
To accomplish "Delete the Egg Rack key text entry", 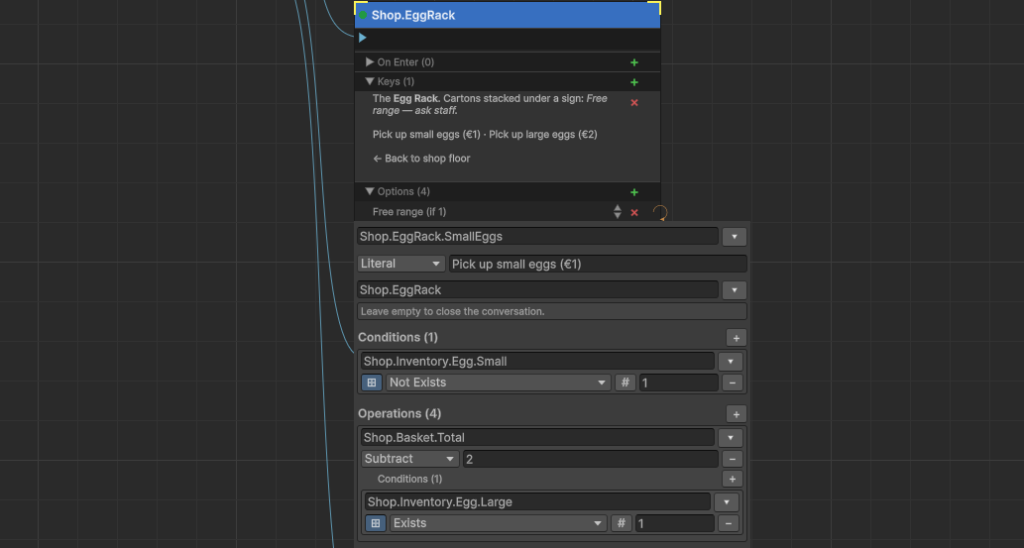I will (x=633, y=103).
